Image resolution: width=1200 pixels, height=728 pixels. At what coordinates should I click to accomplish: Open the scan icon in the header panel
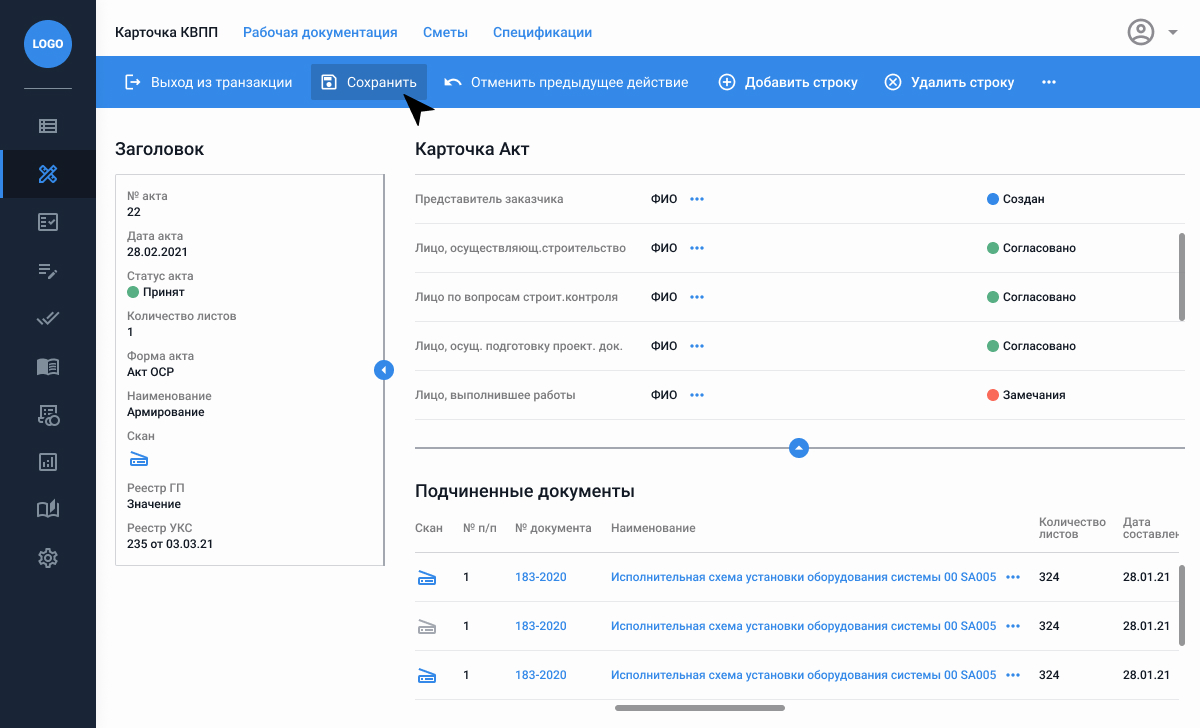[138, 459]
